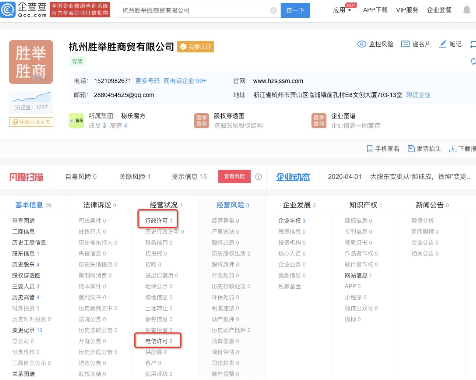Click the orange 我要认证 badge
The height and width of the screenshot is (380, 476).
pyautogui.click(x=195, y=47)
